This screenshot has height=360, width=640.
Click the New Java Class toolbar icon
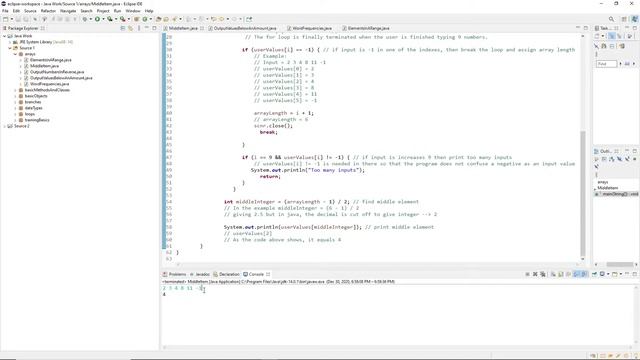tap(144, 19)
